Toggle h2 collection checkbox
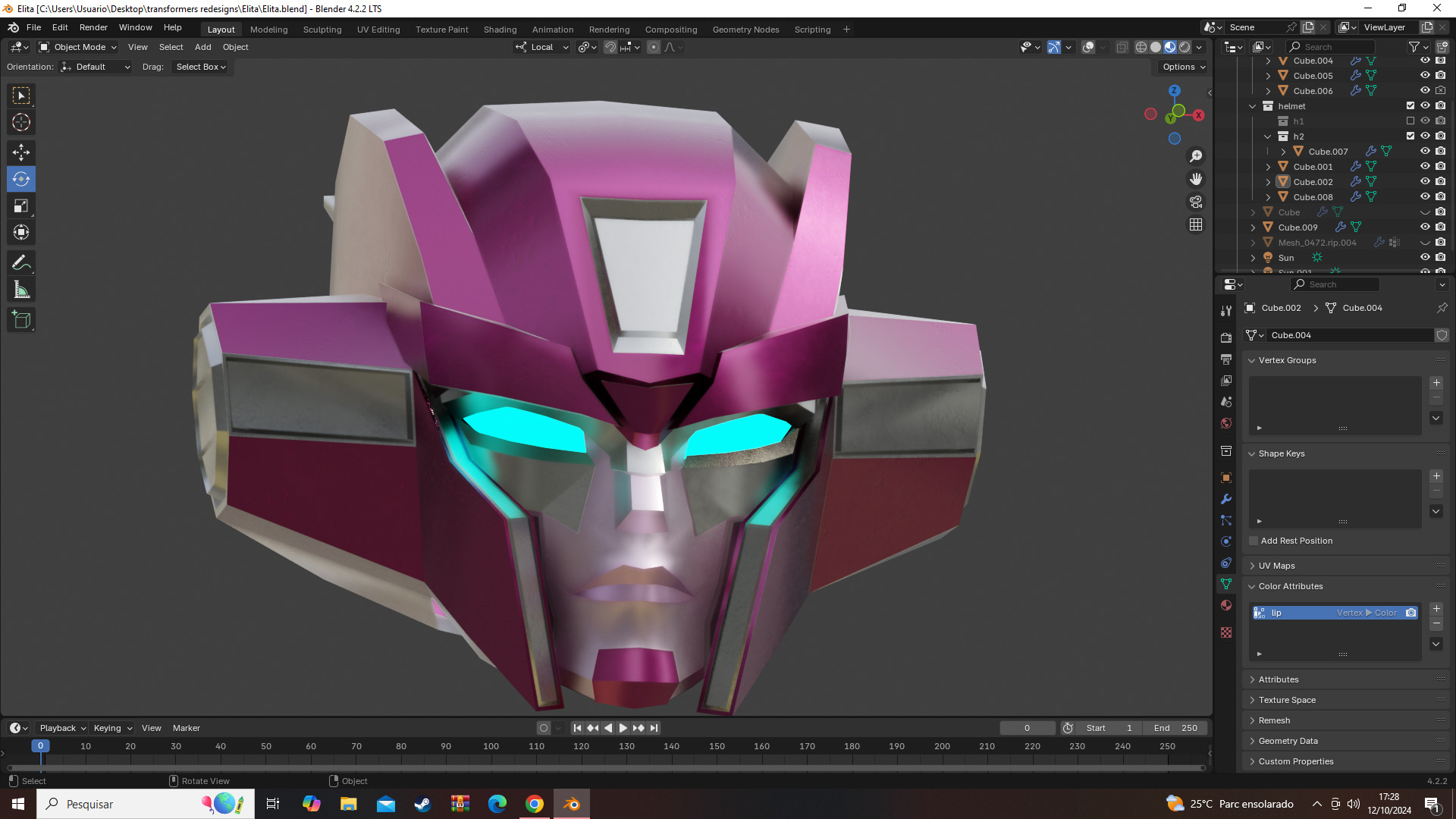This screenshot has width=1456, height=819. point(1410,136)
